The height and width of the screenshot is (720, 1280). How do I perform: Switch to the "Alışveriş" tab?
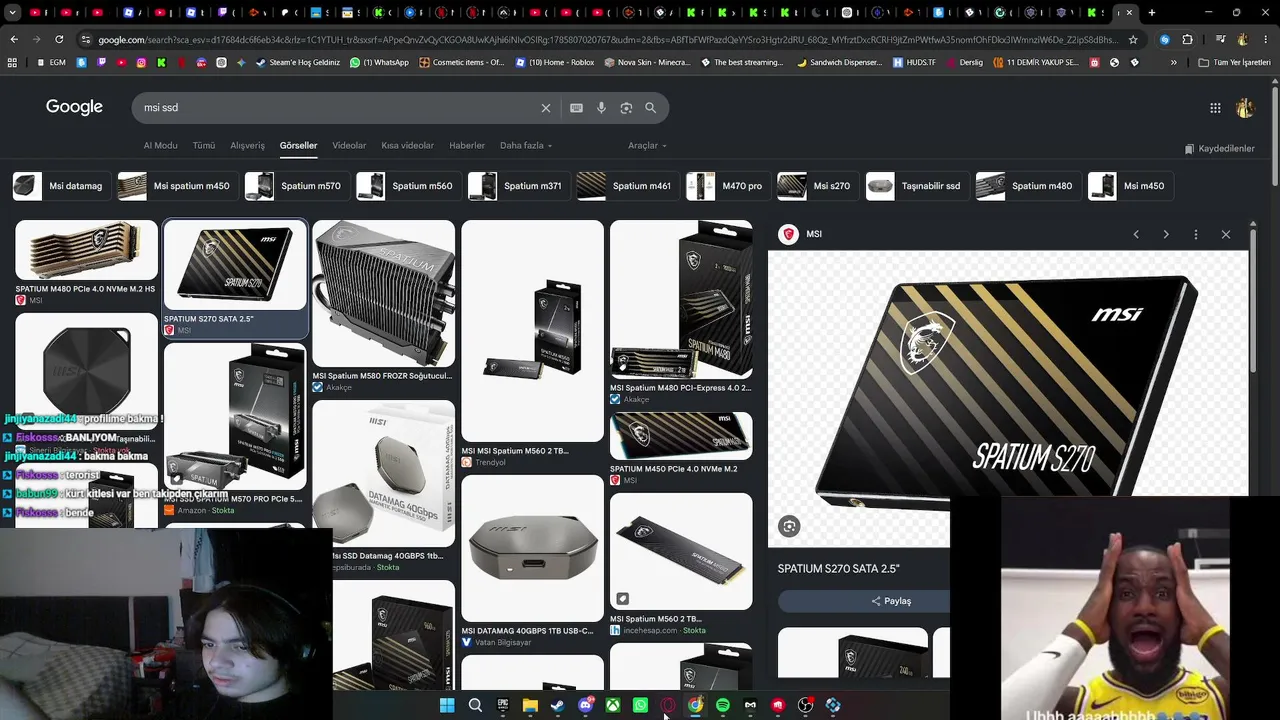(x=248, y=146)
